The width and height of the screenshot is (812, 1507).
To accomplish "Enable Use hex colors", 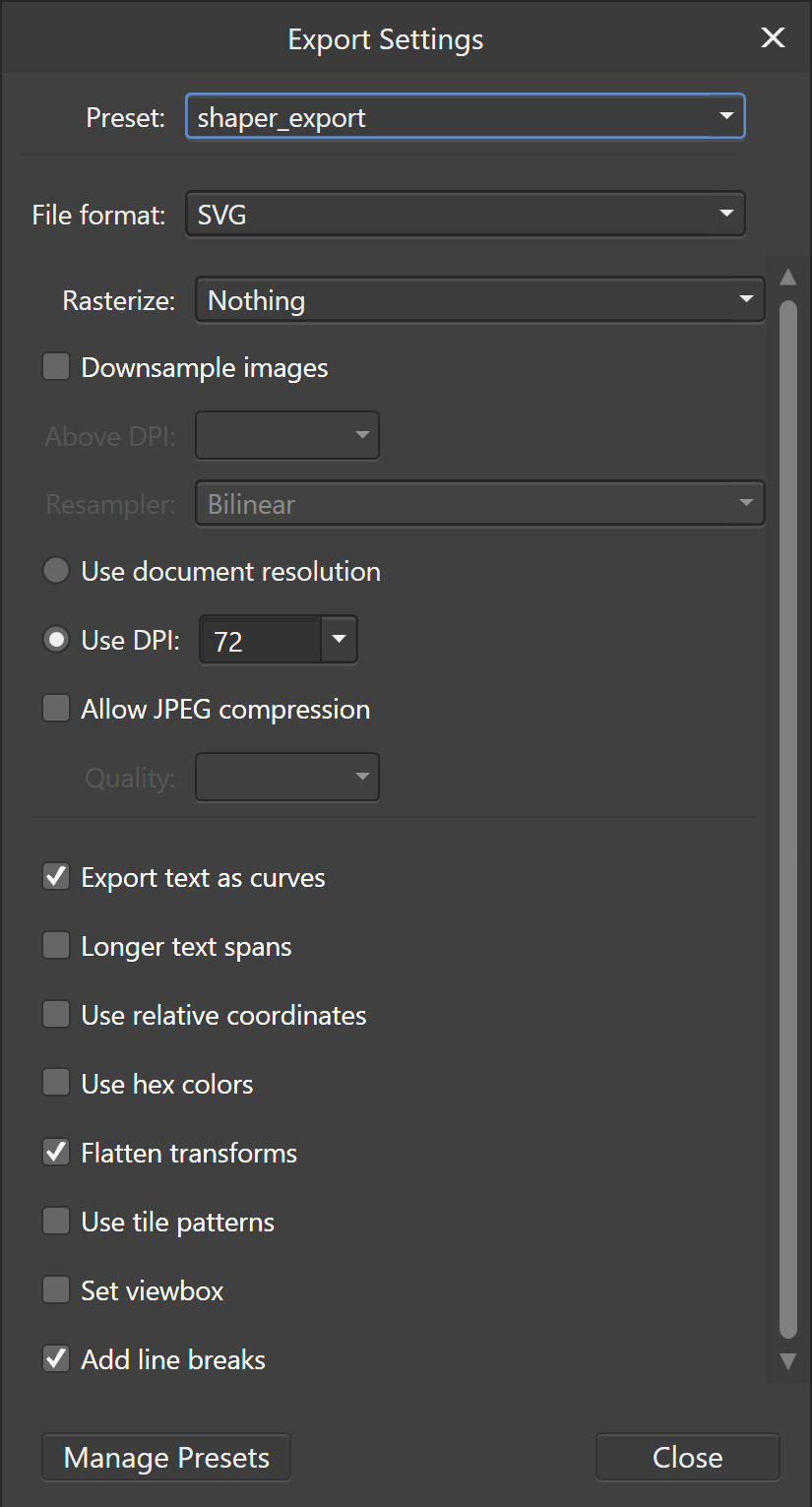I will pos(56,1083).
